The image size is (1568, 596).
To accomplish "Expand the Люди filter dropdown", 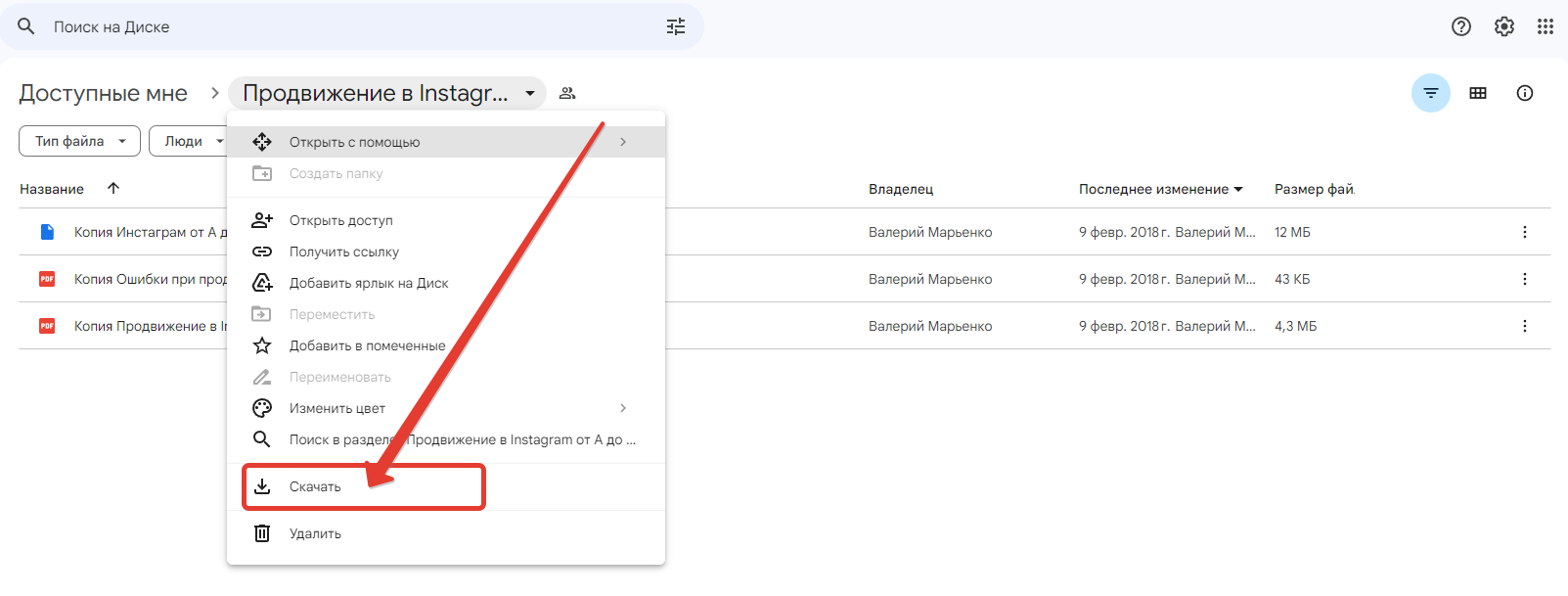I will click(191, 141).
